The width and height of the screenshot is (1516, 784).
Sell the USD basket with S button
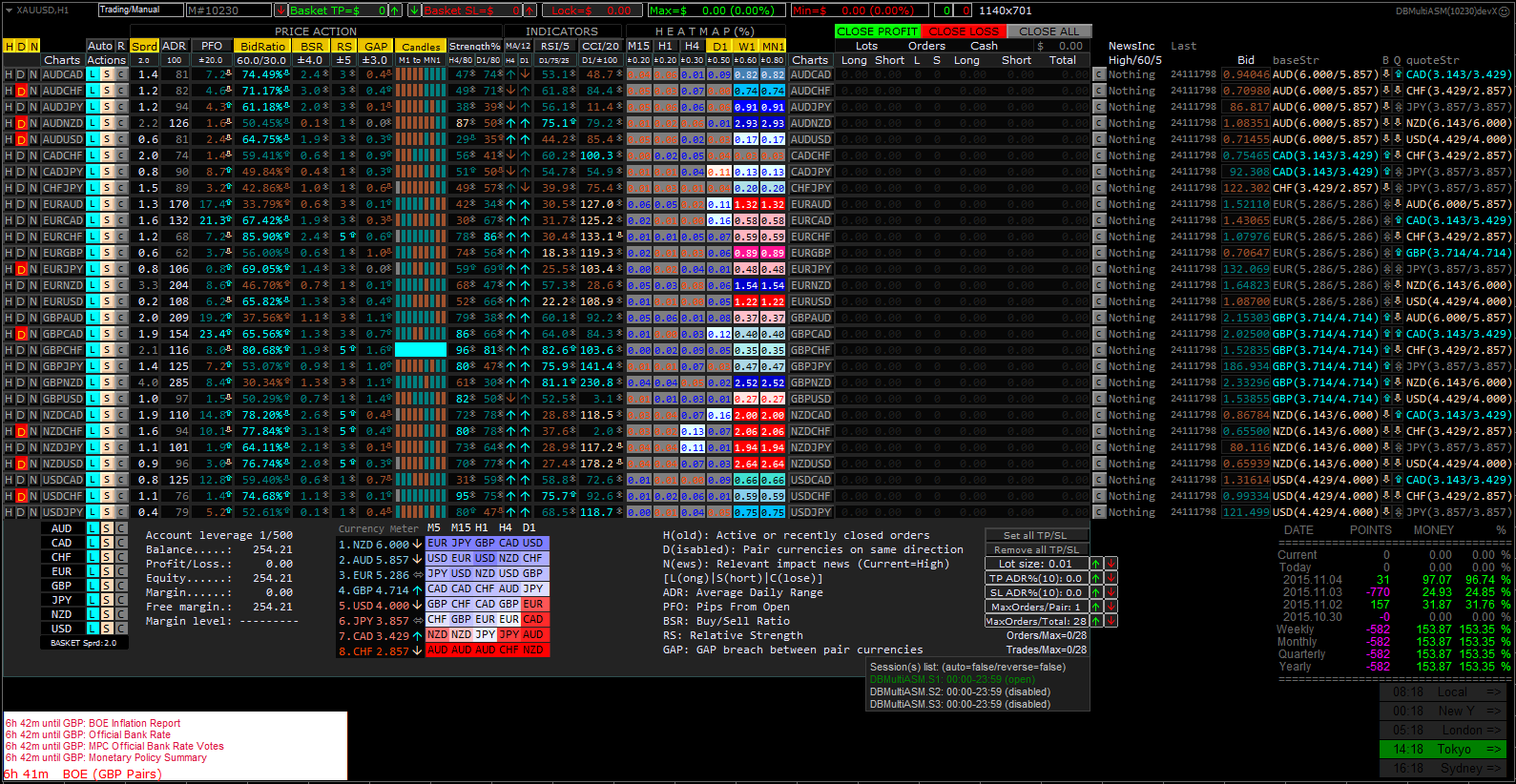point(107,629)
